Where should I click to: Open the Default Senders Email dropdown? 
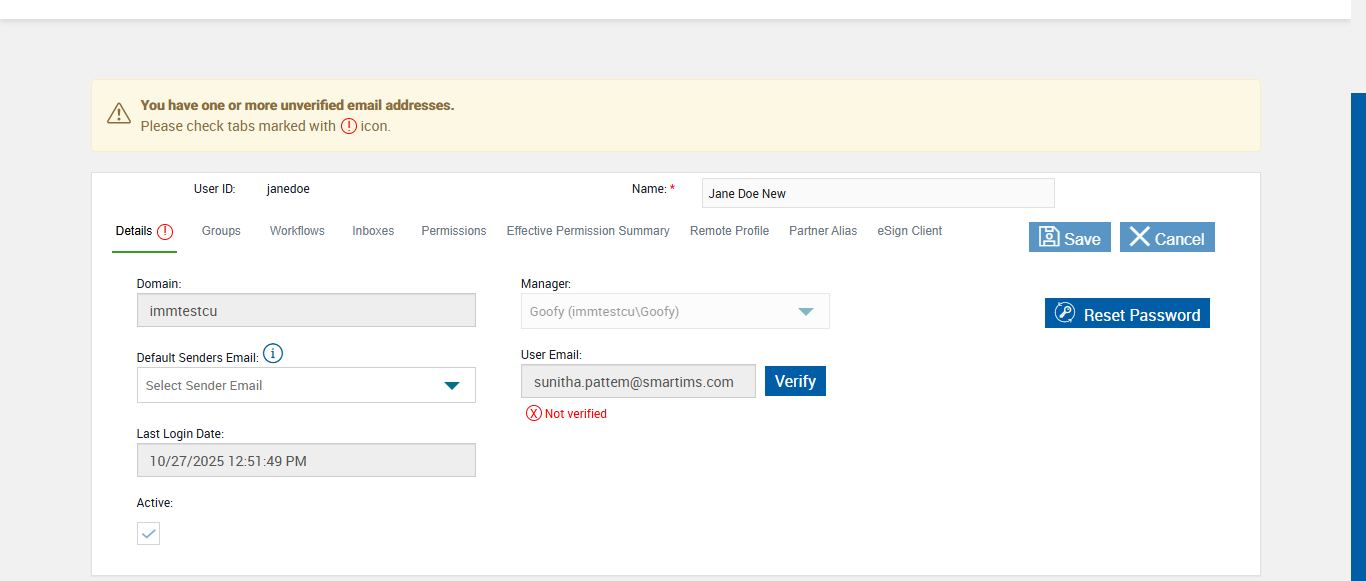pyautogui.click(x=306, y=385)
